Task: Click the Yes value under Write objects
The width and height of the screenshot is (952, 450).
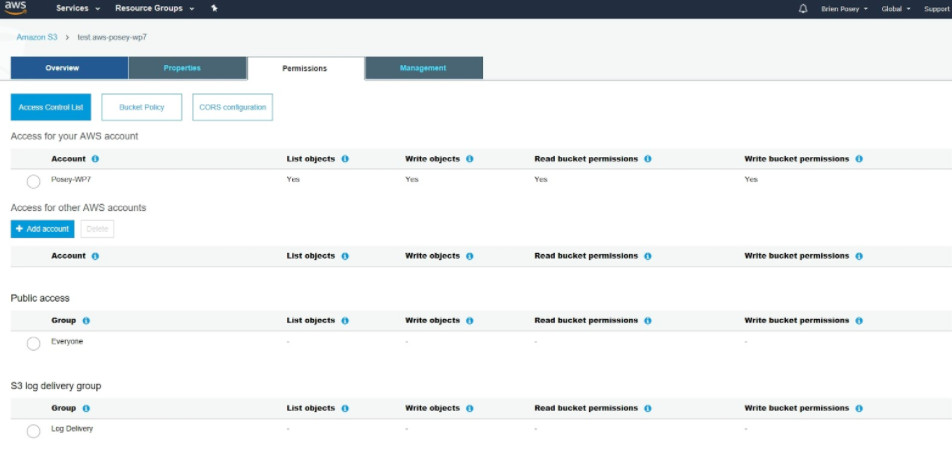Action: 412,180
